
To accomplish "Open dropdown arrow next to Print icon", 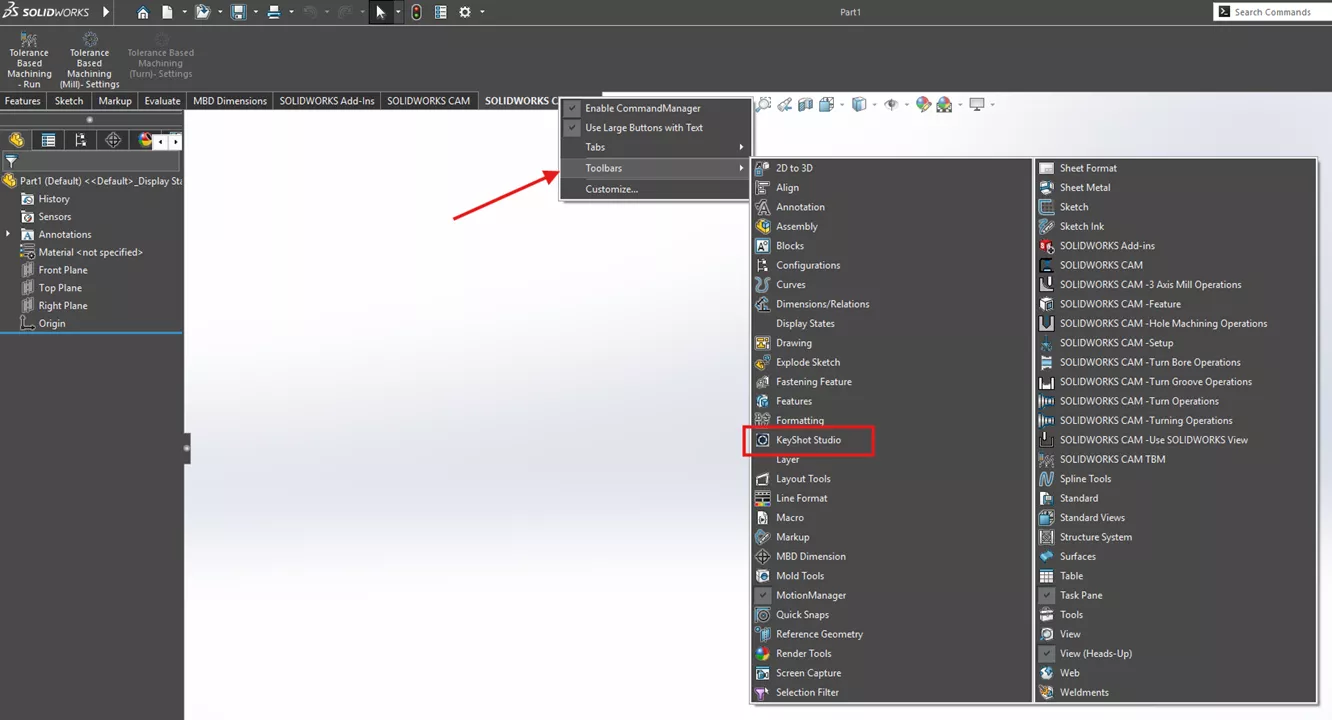I will (291, 12).
